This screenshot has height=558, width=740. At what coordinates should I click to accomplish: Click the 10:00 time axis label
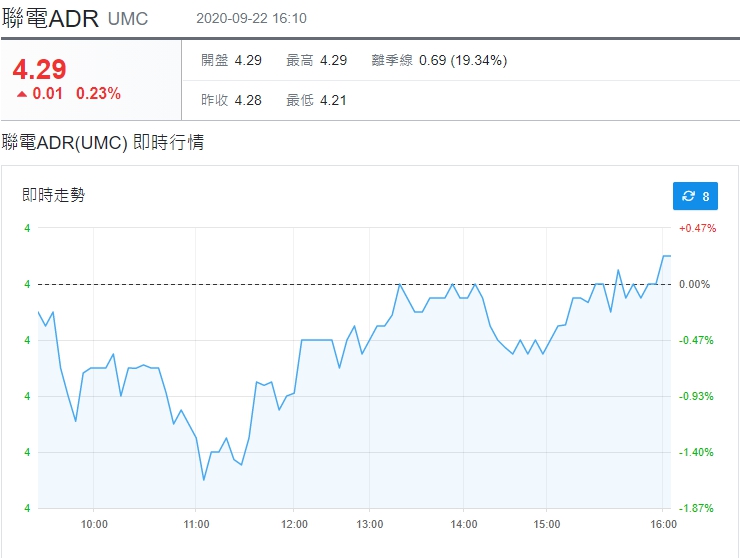click(94, 523)
